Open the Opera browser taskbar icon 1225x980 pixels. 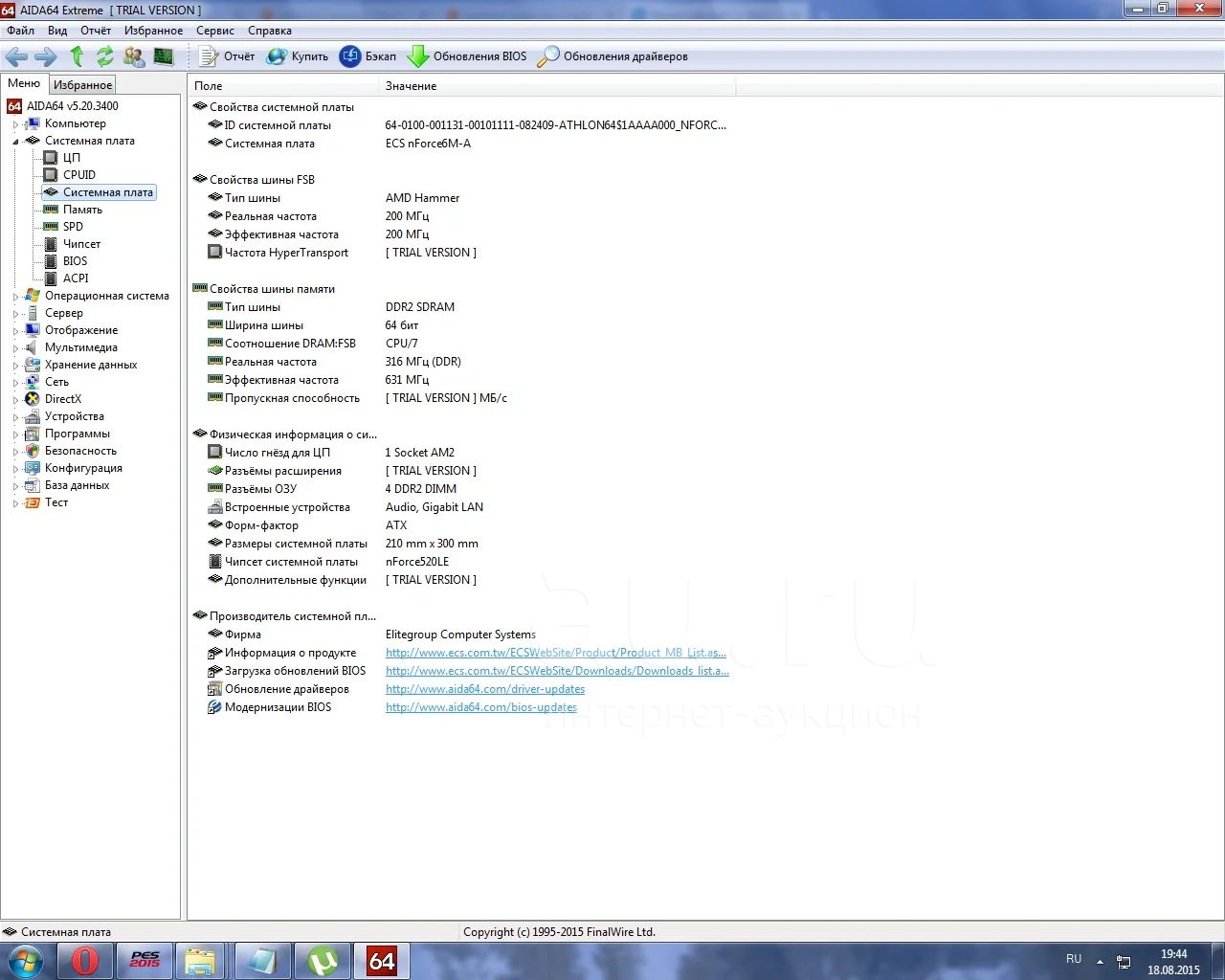point(84,961)
